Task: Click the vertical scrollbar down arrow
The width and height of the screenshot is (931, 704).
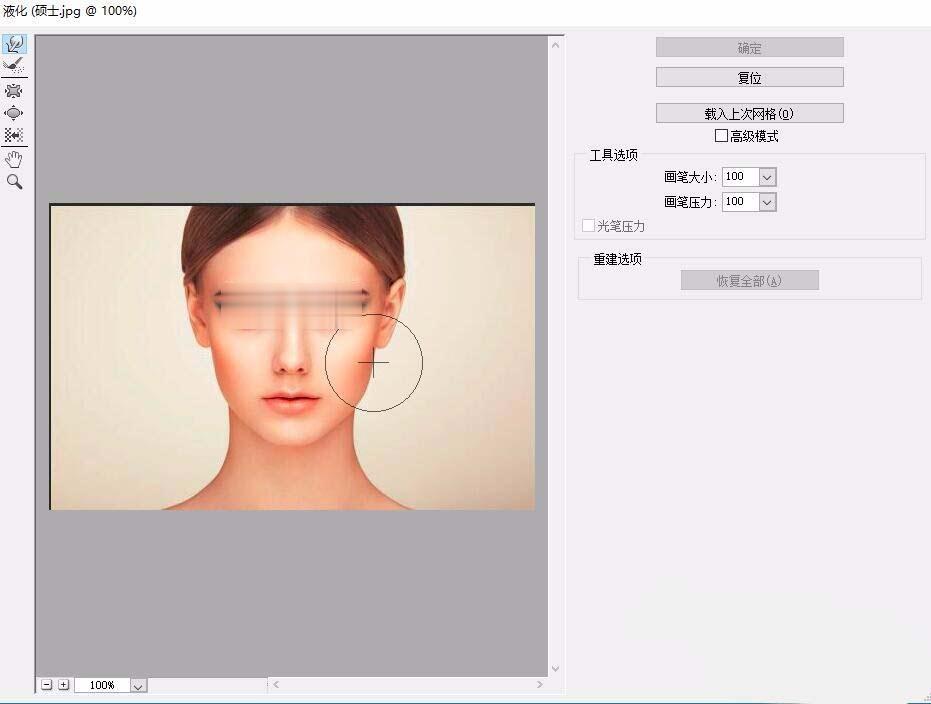Action: coord(555,668)
